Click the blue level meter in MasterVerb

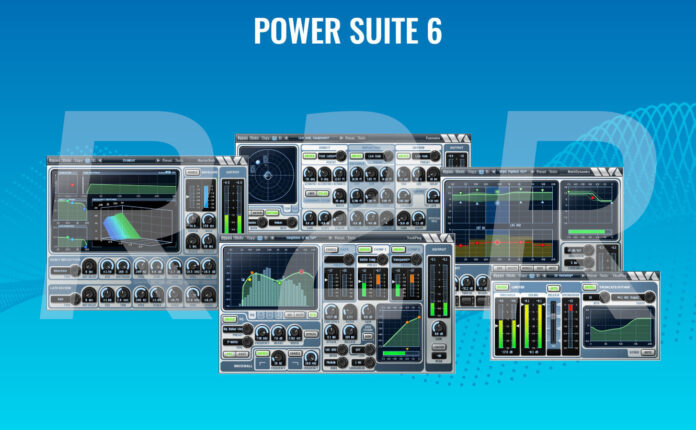click(206, 197)
